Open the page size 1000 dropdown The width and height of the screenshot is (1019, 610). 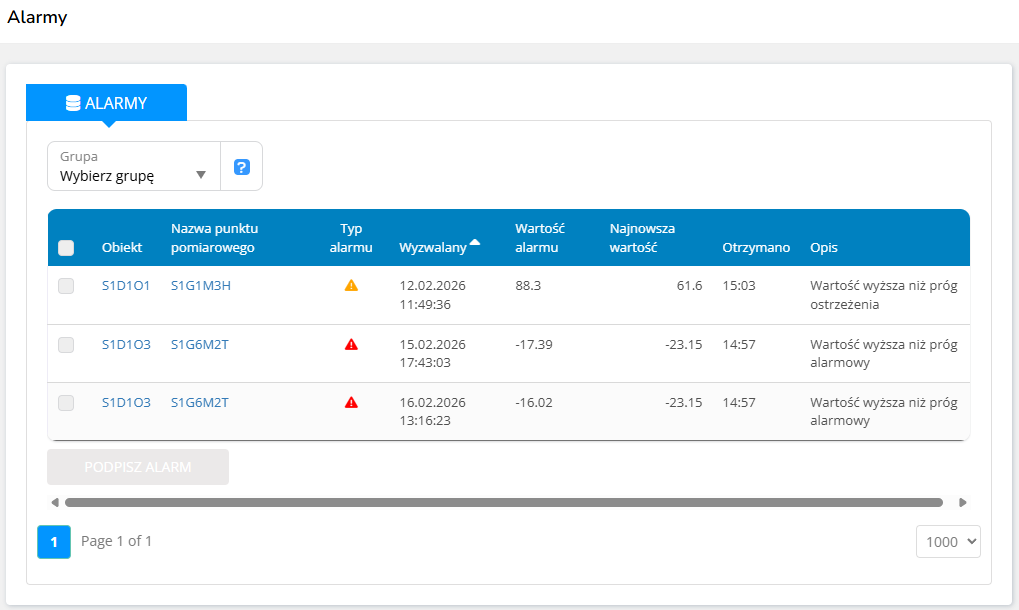(948, 541)
